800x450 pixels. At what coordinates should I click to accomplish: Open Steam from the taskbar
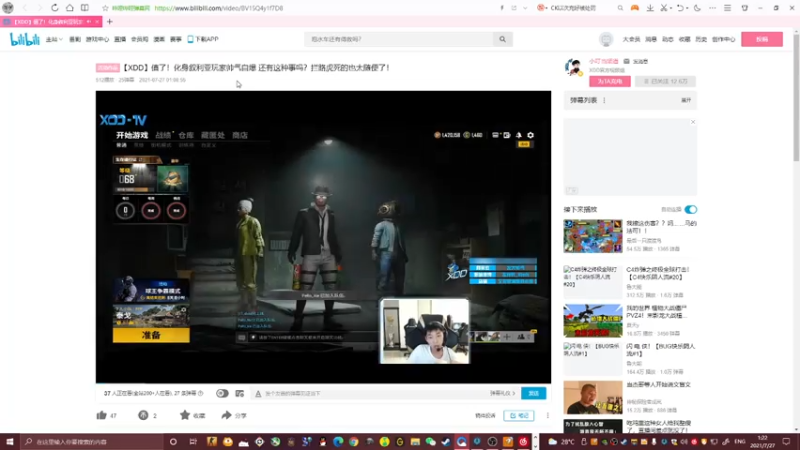coord(446,442)
